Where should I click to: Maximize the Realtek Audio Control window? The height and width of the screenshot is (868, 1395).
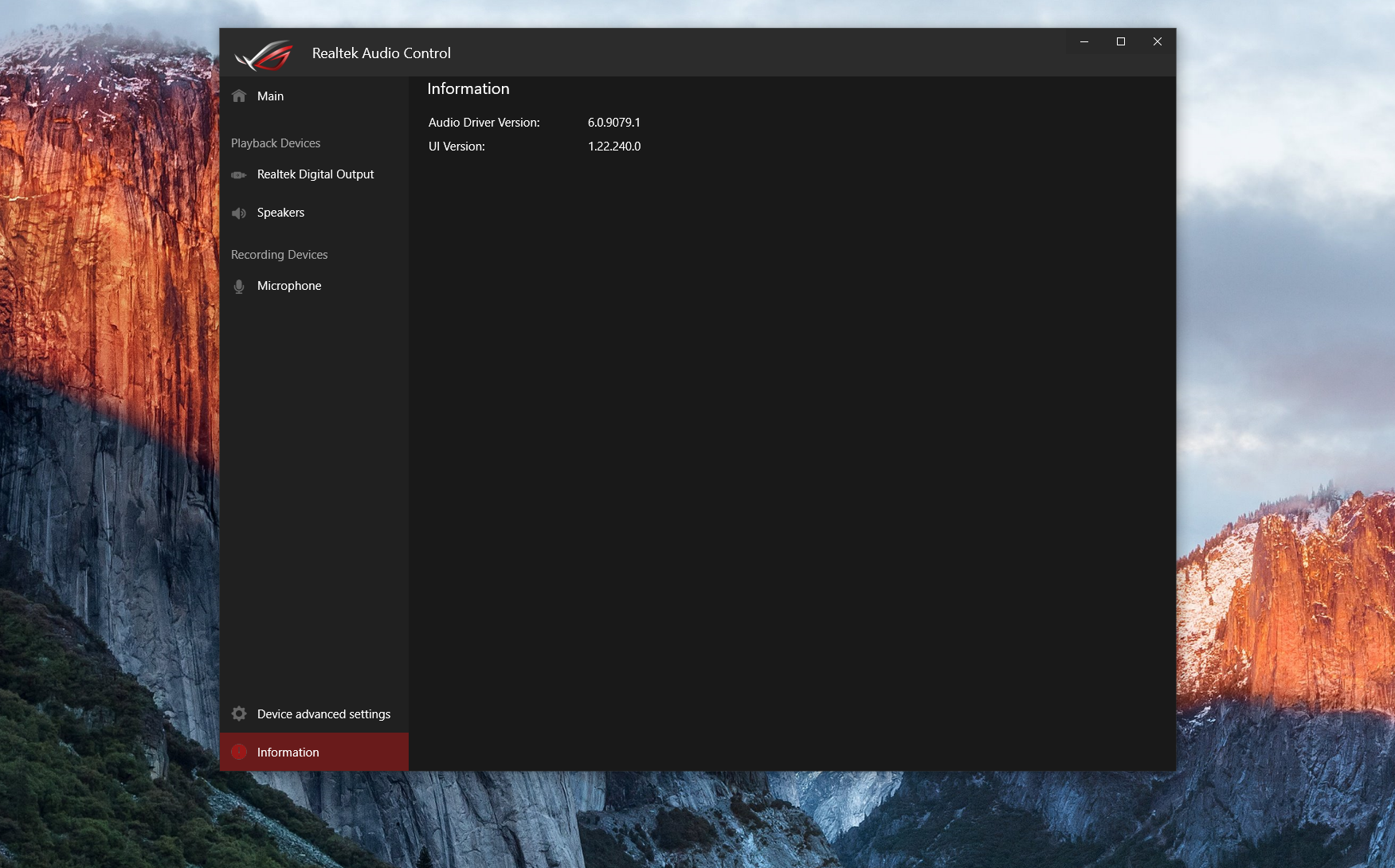[1121, 41]
